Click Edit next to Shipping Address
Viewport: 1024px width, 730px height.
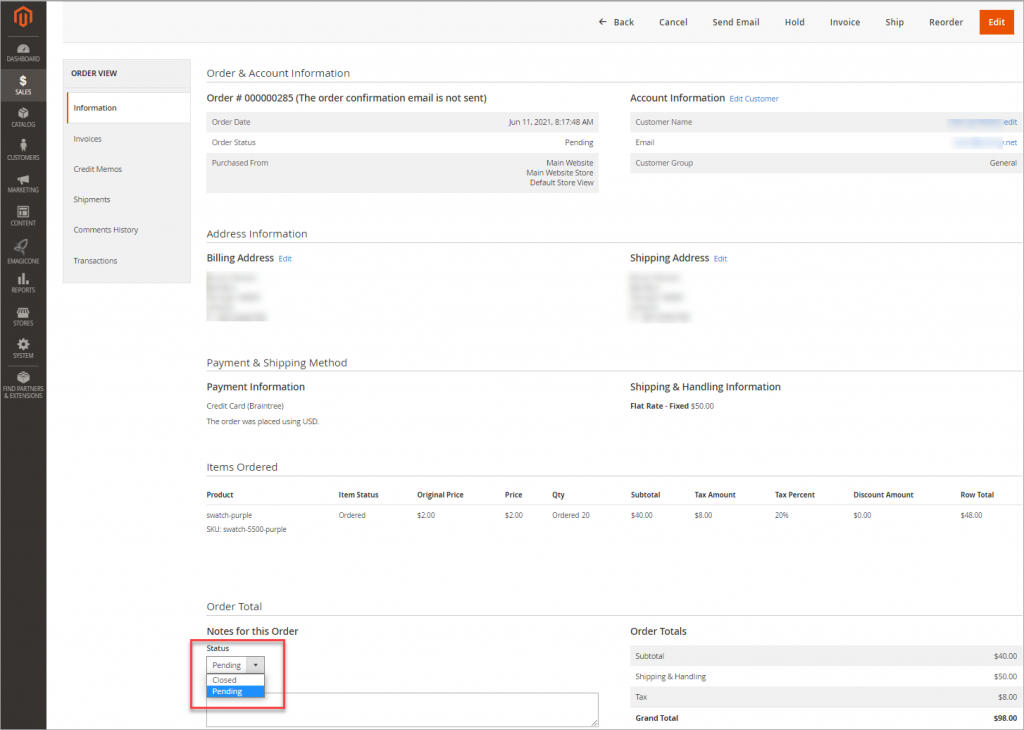pos(719,258)
